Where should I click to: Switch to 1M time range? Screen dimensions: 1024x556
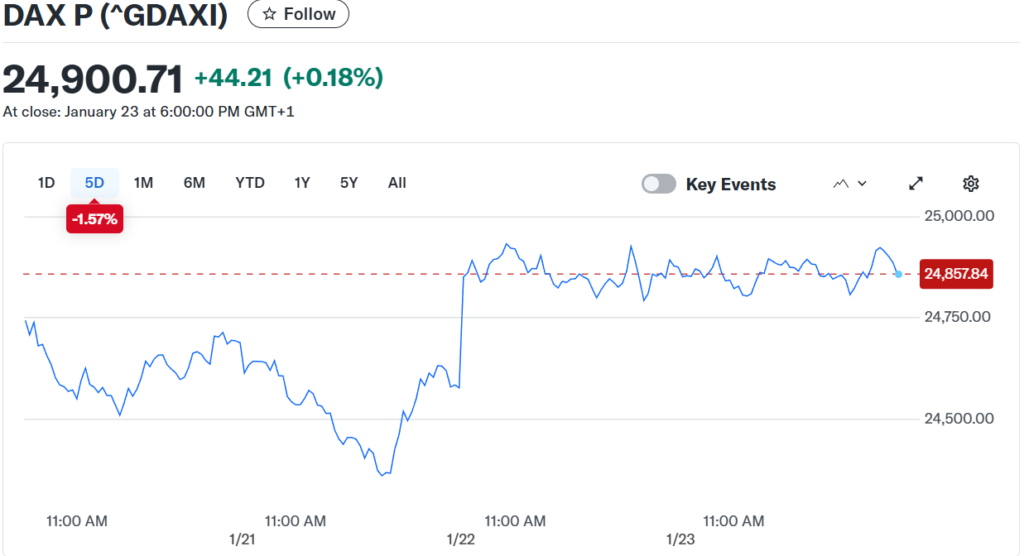coord(143,183)
